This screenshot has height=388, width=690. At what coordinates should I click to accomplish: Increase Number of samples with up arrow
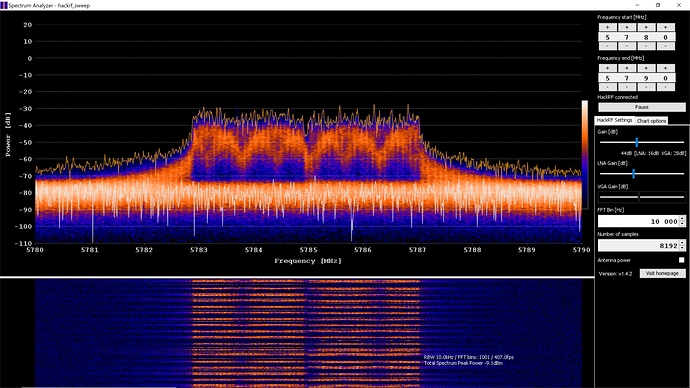[682, 243]
